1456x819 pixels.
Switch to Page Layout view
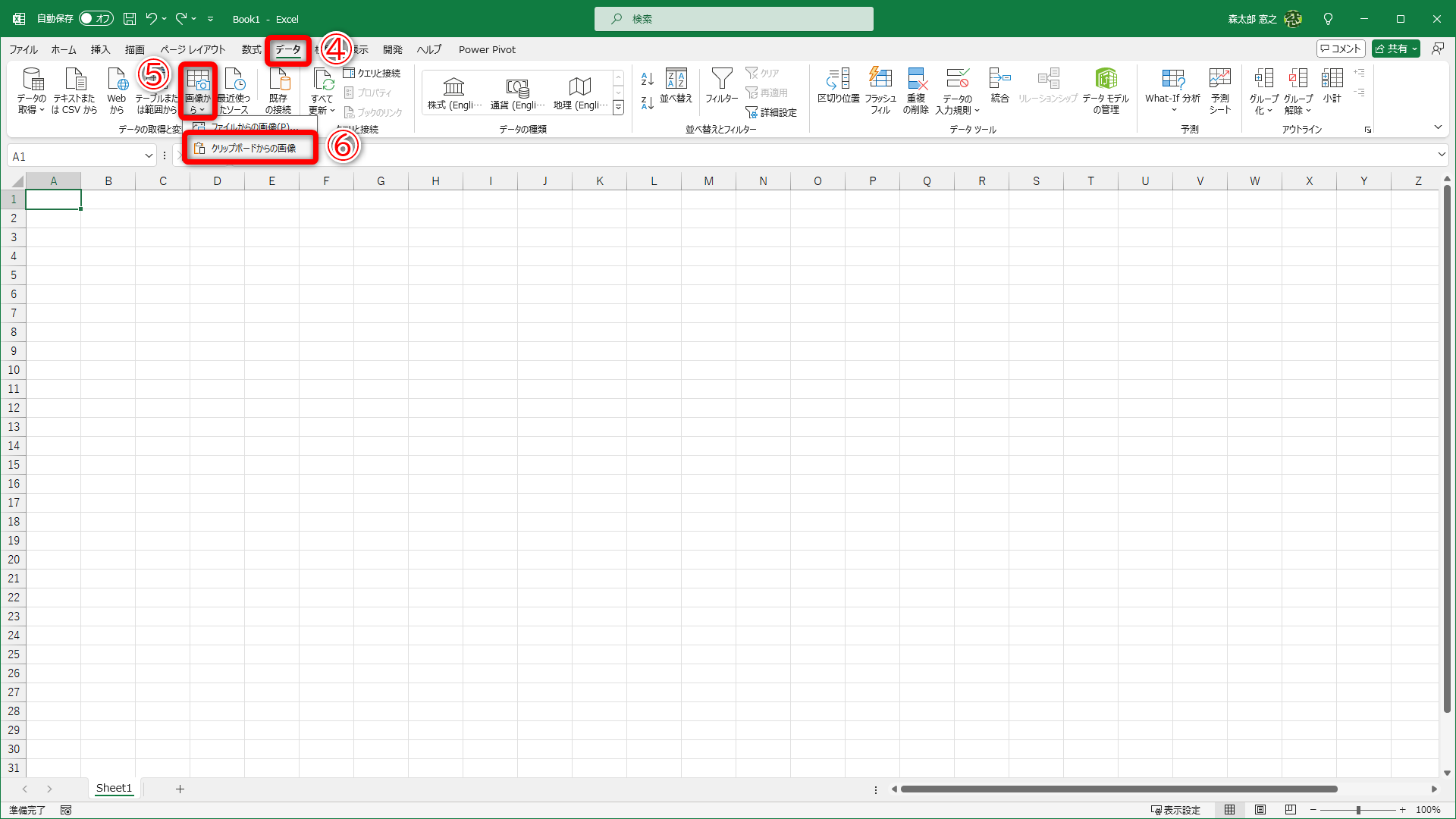point(1260,810)
